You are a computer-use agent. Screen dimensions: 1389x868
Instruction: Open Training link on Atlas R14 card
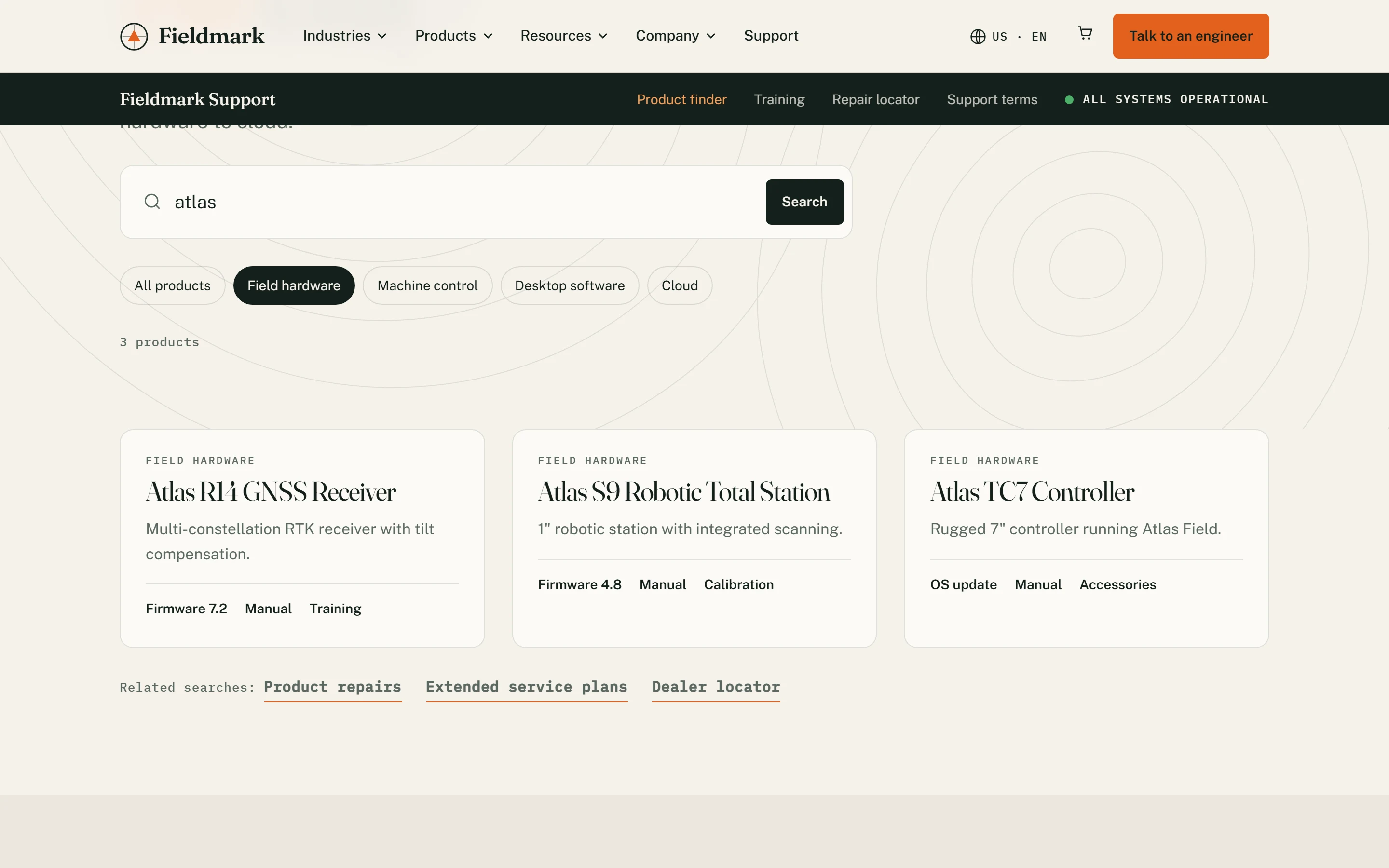tap(335, 609)
